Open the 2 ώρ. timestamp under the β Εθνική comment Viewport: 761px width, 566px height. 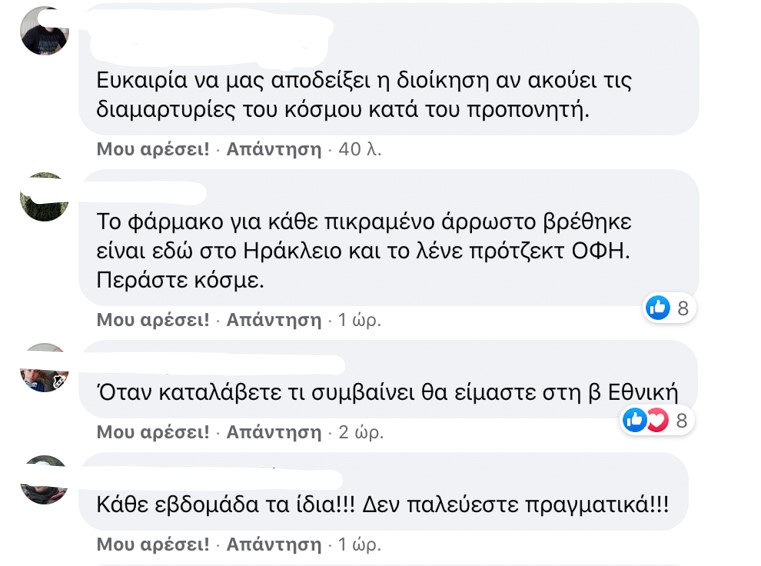[361, 432]
